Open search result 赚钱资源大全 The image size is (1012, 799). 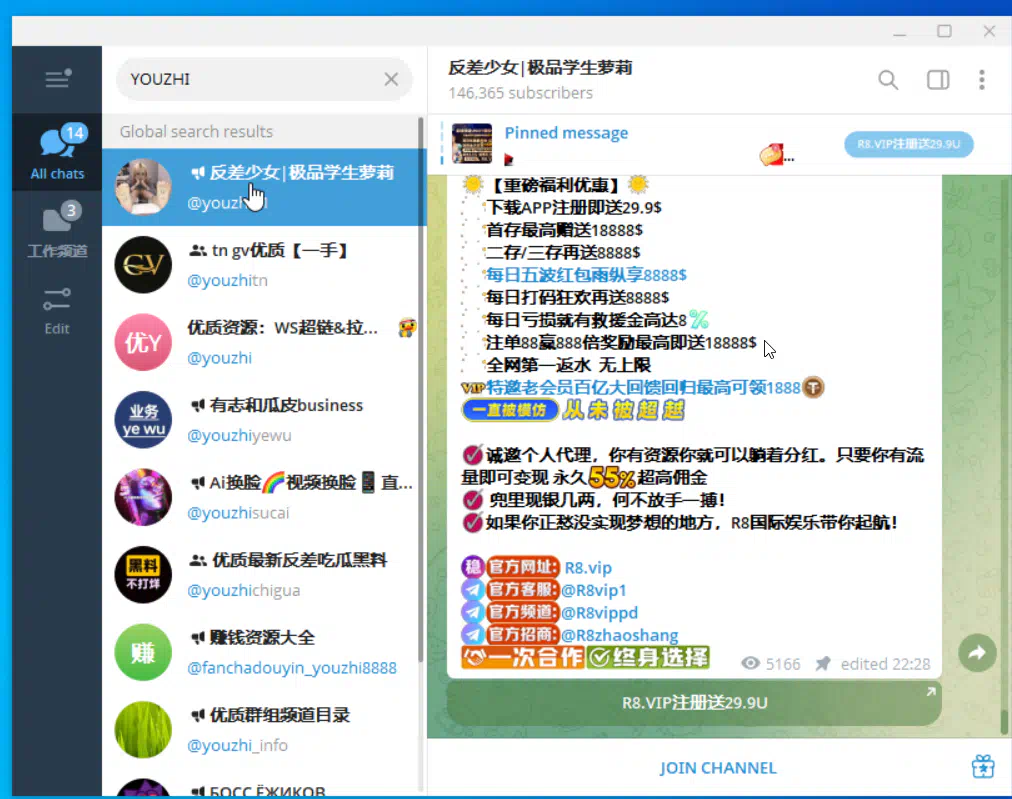click(264, 652)
